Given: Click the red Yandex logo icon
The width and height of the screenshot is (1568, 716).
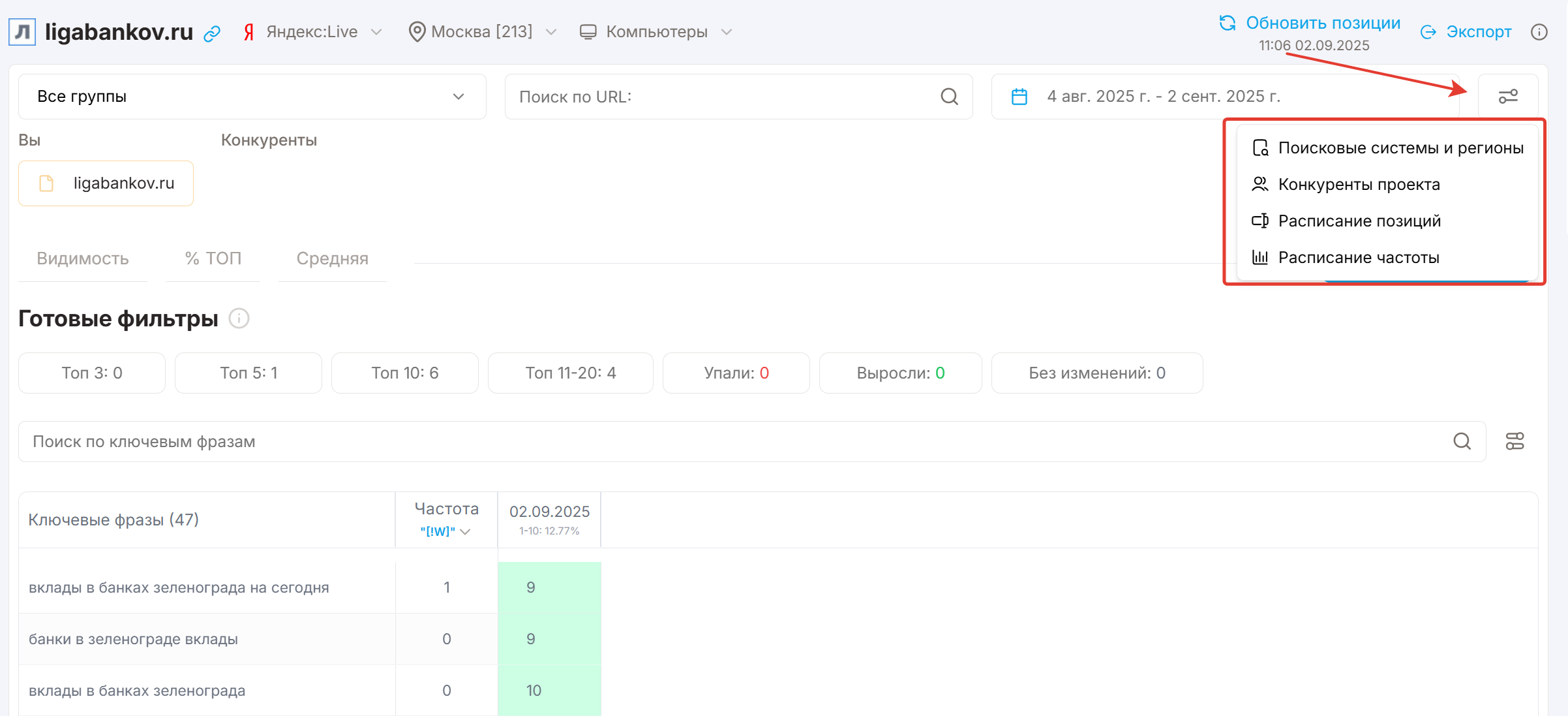Looking at the screenshot, I should click(x=249, y=31).
